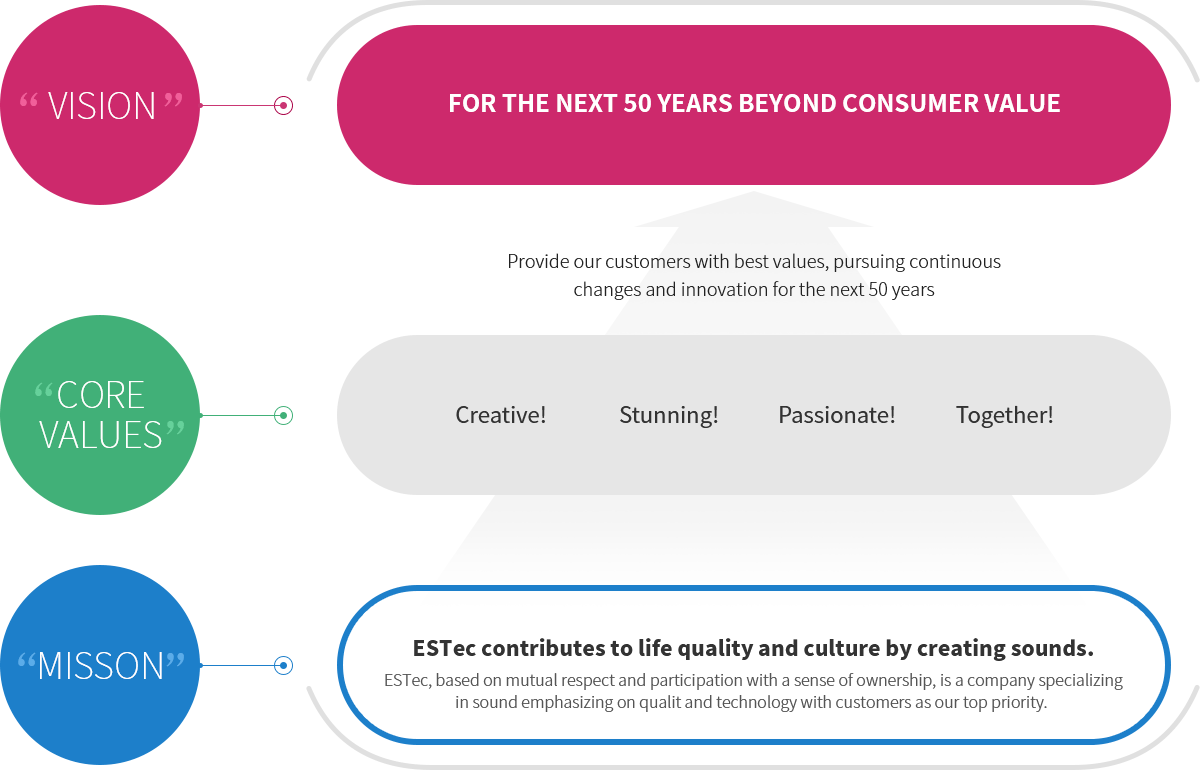Click the opening quotation mark before CORE
Screen dimensions: 1200x770
44,389
